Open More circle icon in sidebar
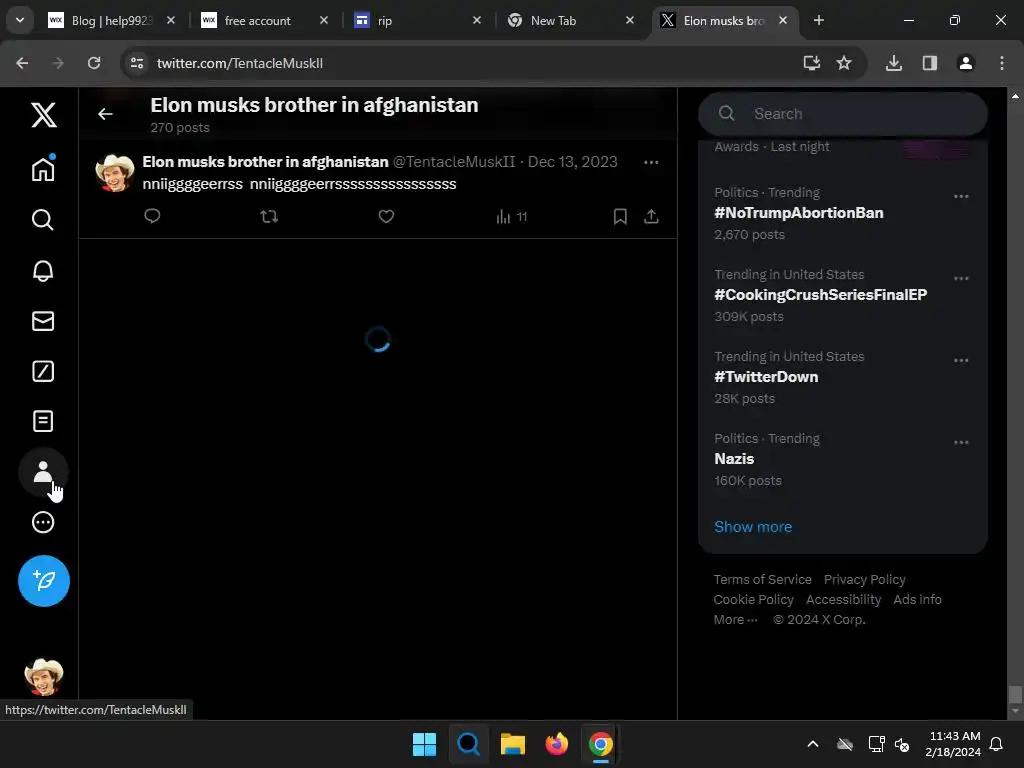The image size is (1024, 768). click(43, 522)
